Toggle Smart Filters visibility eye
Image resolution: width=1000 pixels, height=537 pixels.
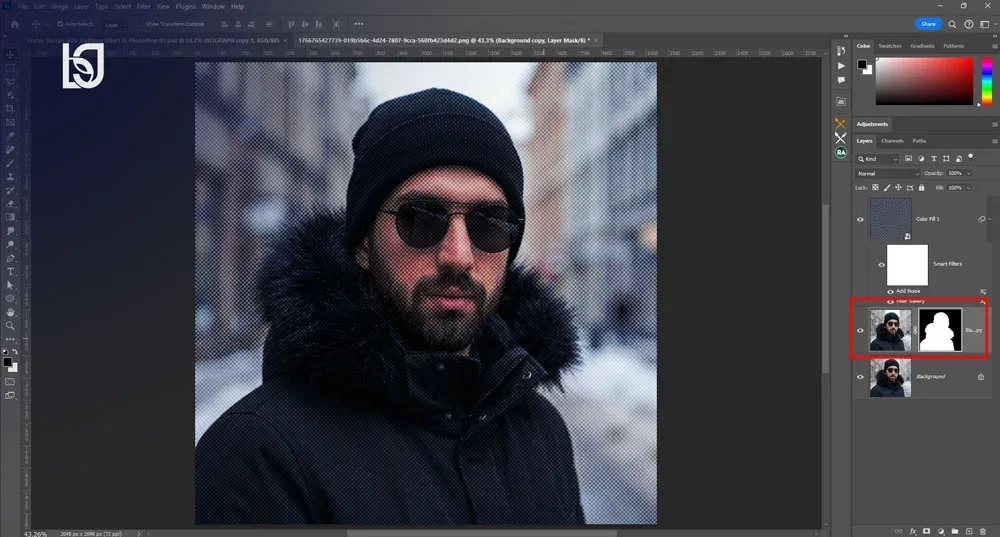(881, 265)
